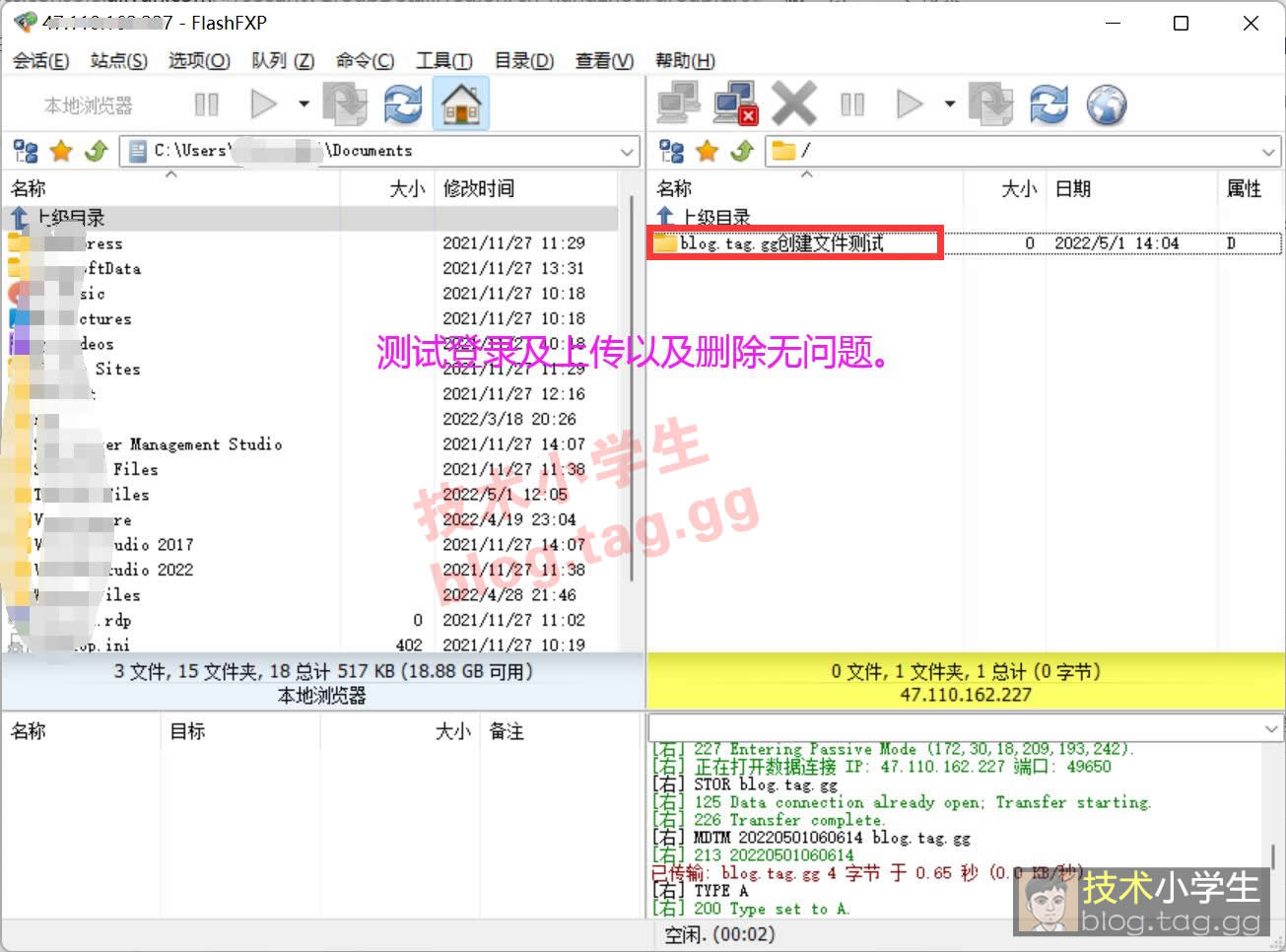This screenshot has width=1286, height=952.
Task: Expand the remote path dropdown
Action: tap(1269, 152)
